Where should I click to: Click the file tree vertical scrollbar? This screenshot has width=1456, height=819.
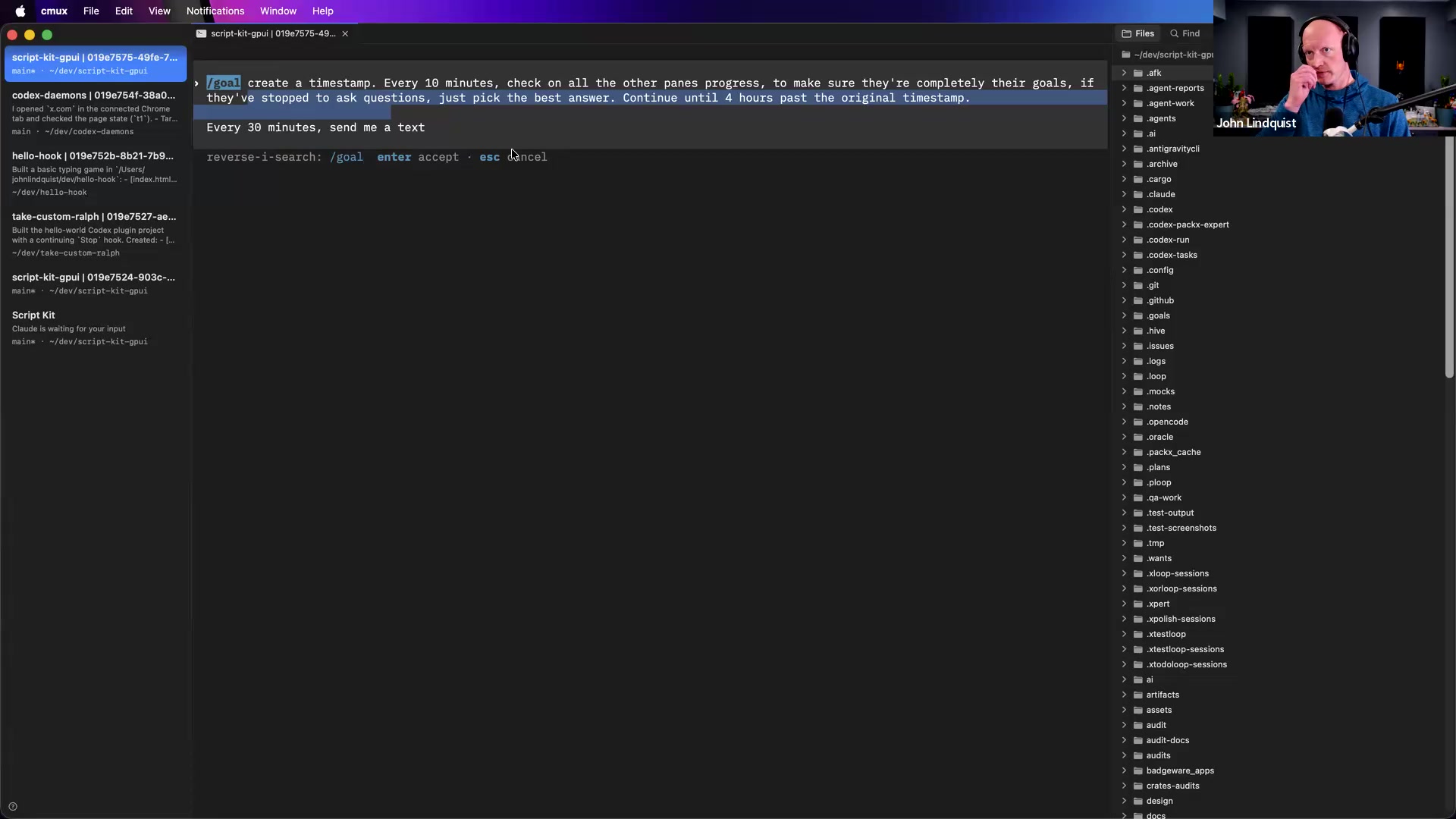(x=1449, y=258)
